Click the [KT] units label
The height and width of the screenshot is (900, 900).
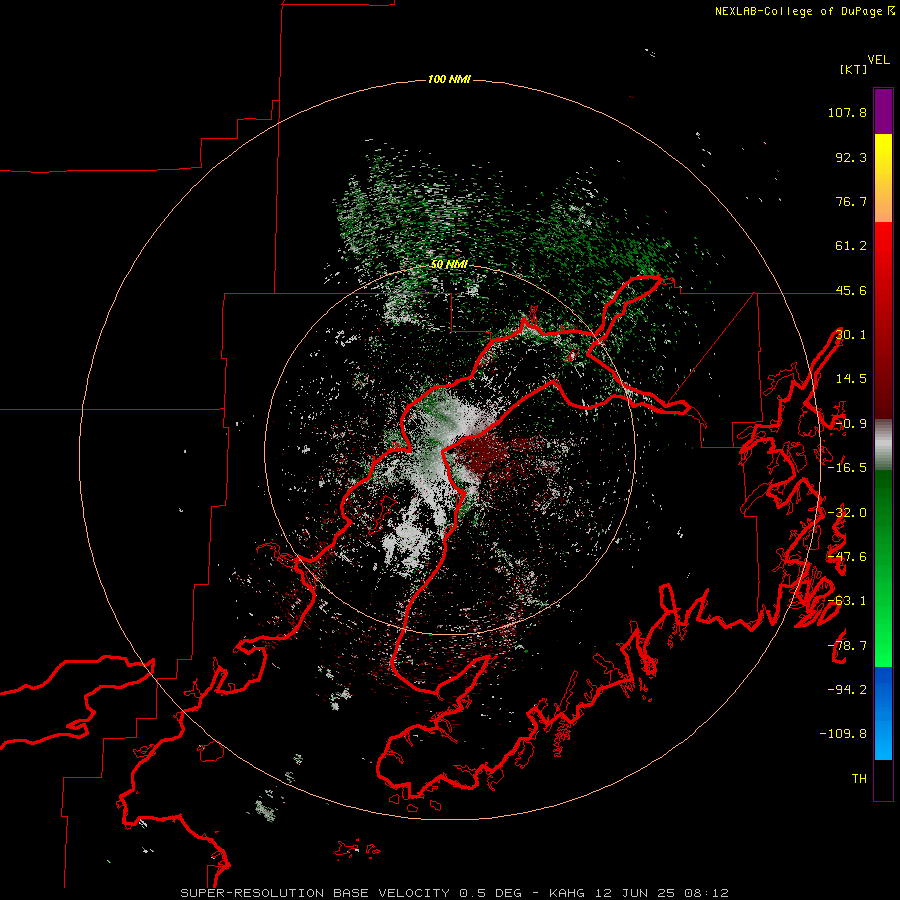point(853,69)
